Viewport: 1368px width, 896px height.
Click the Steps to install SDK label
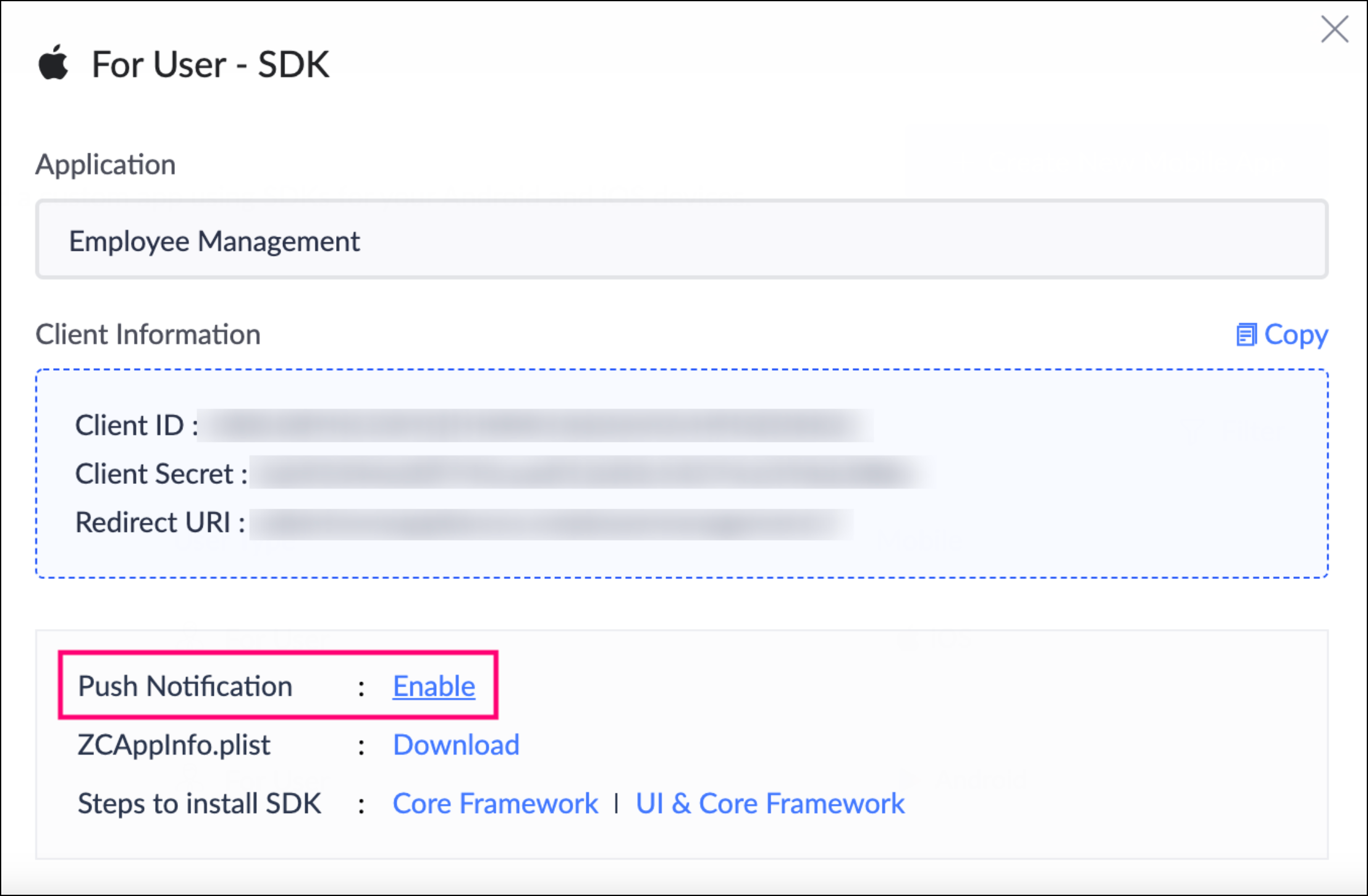[x=199, y=803]
